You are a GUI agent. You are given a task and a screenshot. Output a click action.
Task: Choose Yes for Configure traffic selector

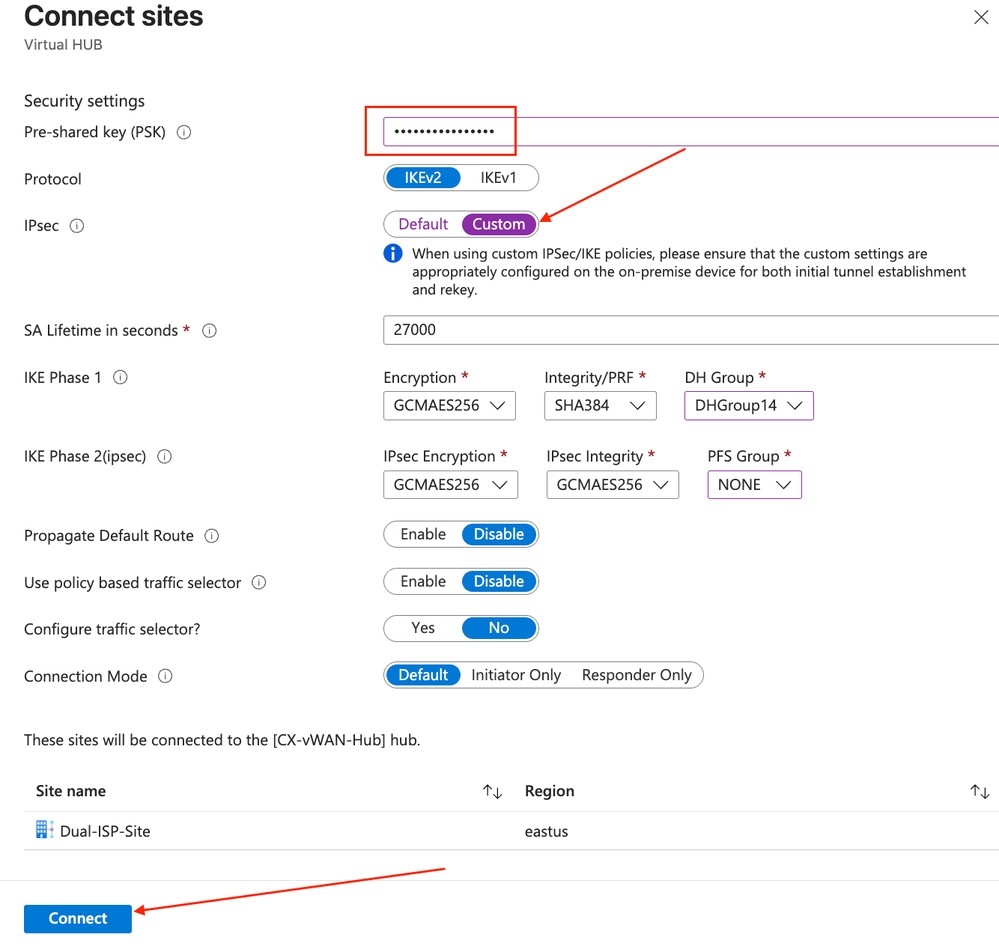423,628
